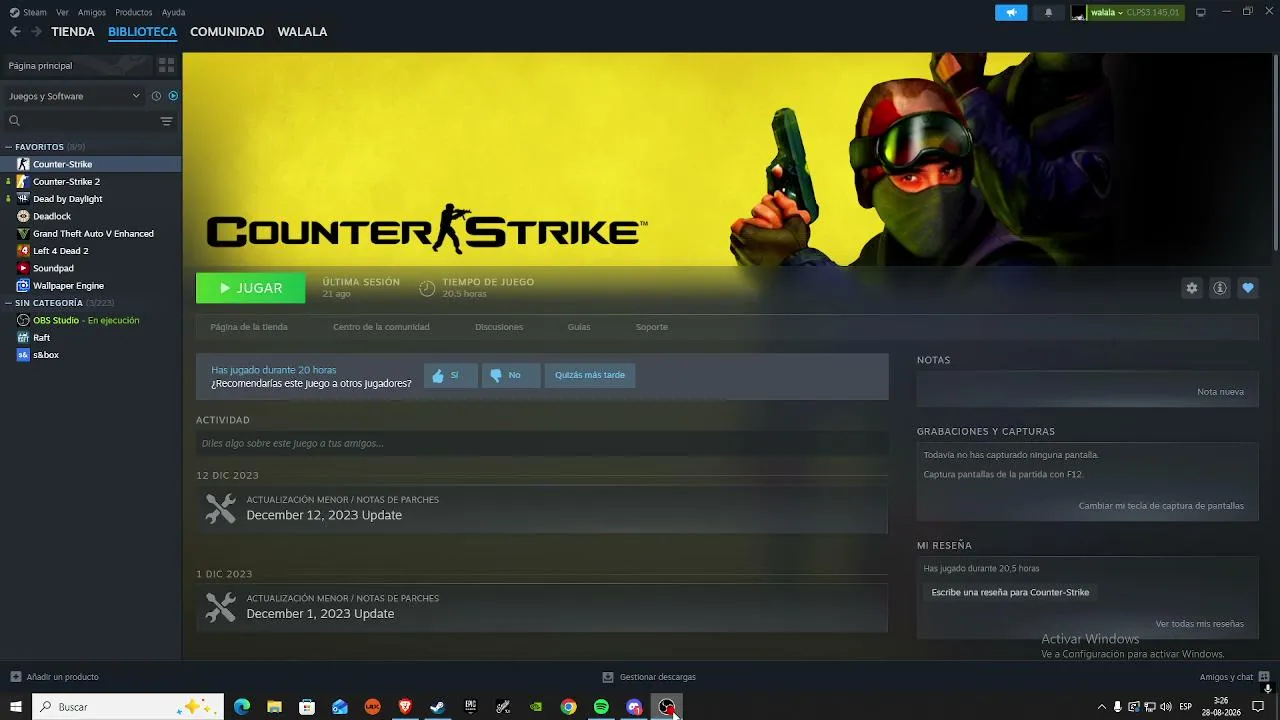This screenshot has width=1280, height=720.
Task: Open the Ayuda menu
Action: point(173,12)
